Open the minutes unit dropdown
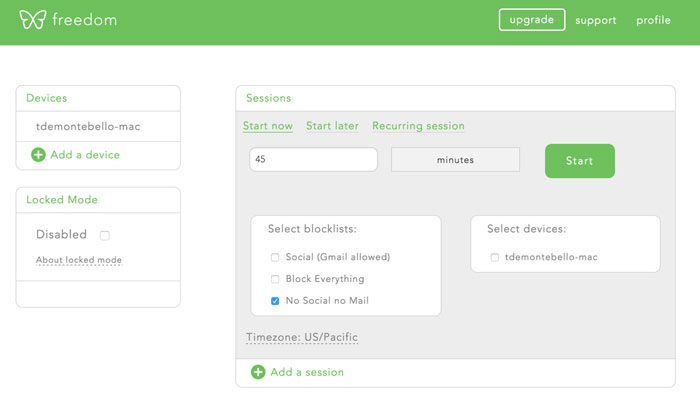This screenshot has width=700, height=396. coord(455,159)
